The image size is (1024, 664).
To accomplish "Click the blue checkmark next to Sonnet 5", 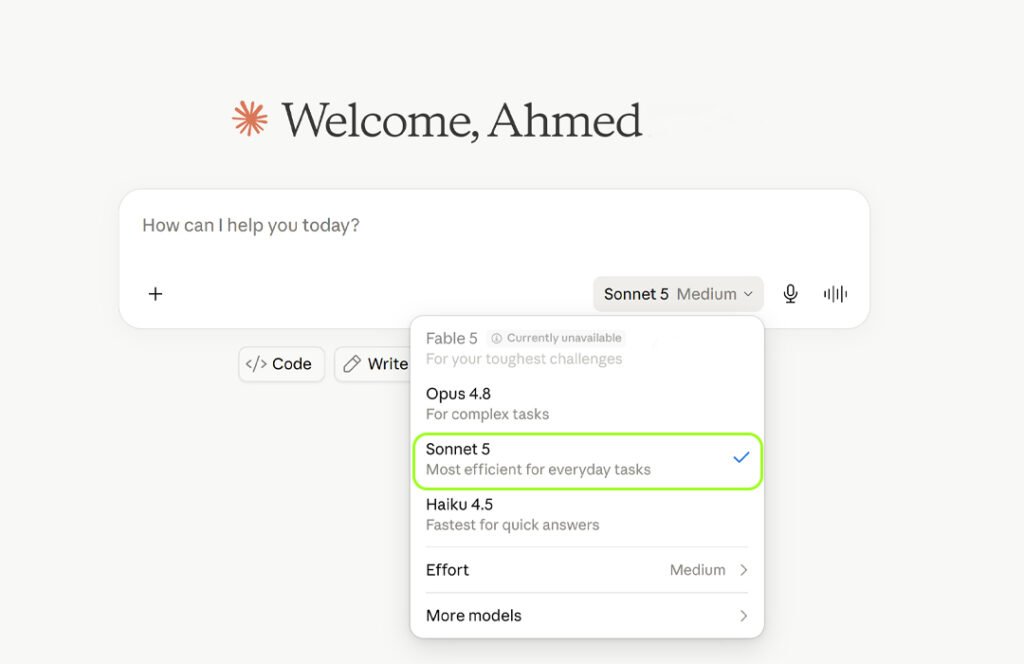I will [x=741, y=458].
